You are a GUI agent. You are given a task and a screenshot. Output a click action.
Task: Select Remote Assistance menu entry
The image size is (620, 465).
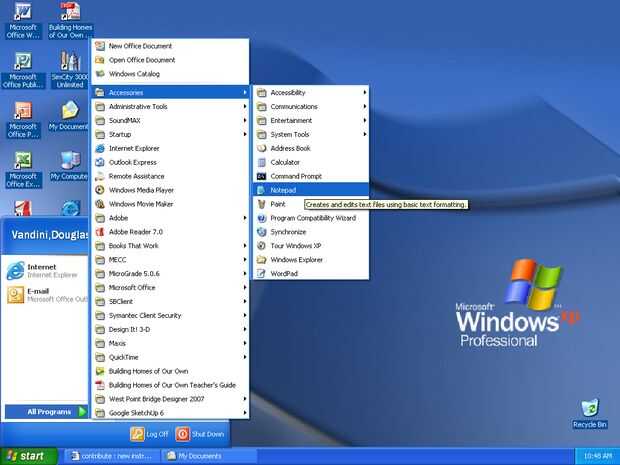tap(170, 176)
